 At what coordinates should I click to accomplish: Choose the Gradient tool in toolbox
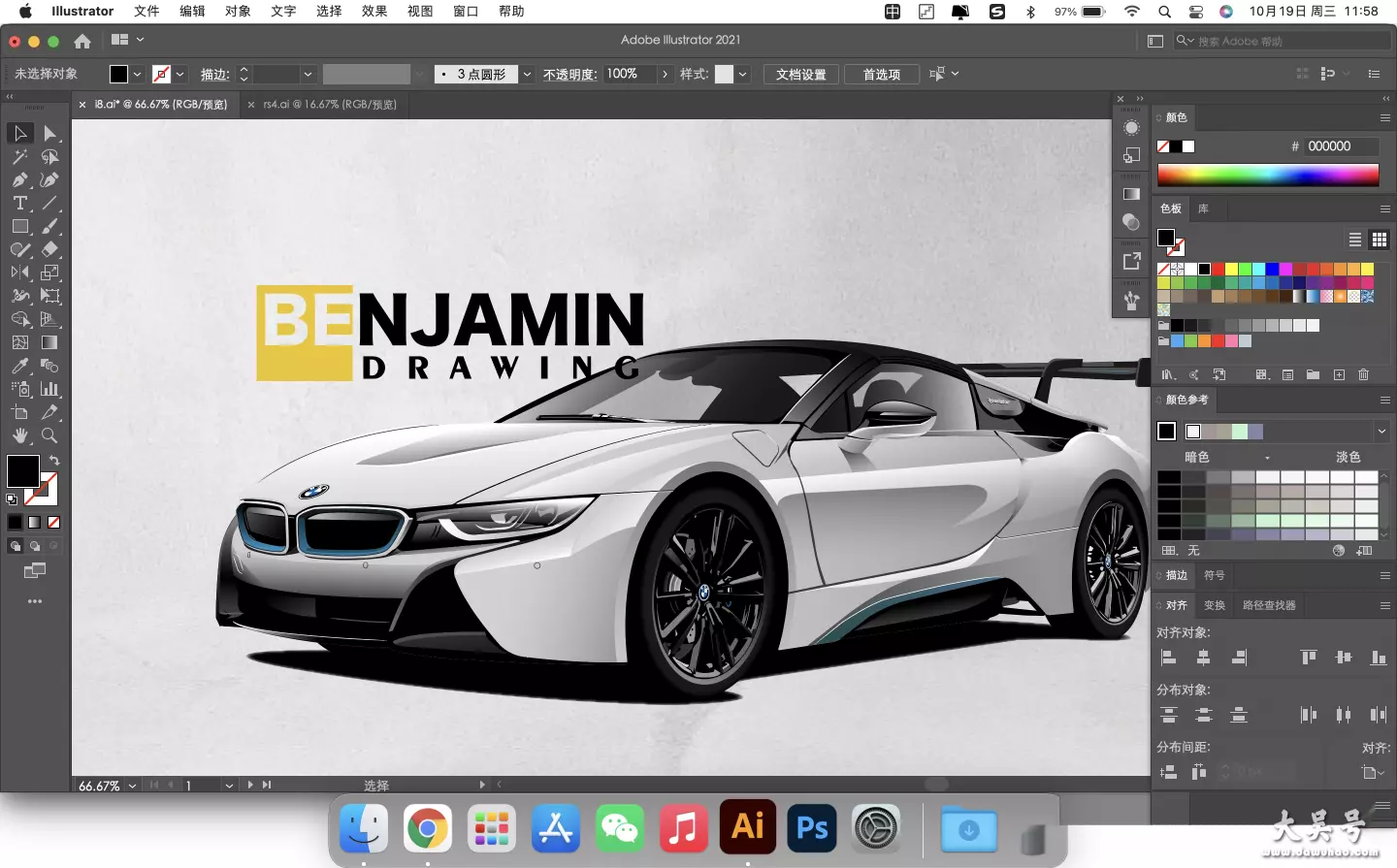[x=50, y=342]
